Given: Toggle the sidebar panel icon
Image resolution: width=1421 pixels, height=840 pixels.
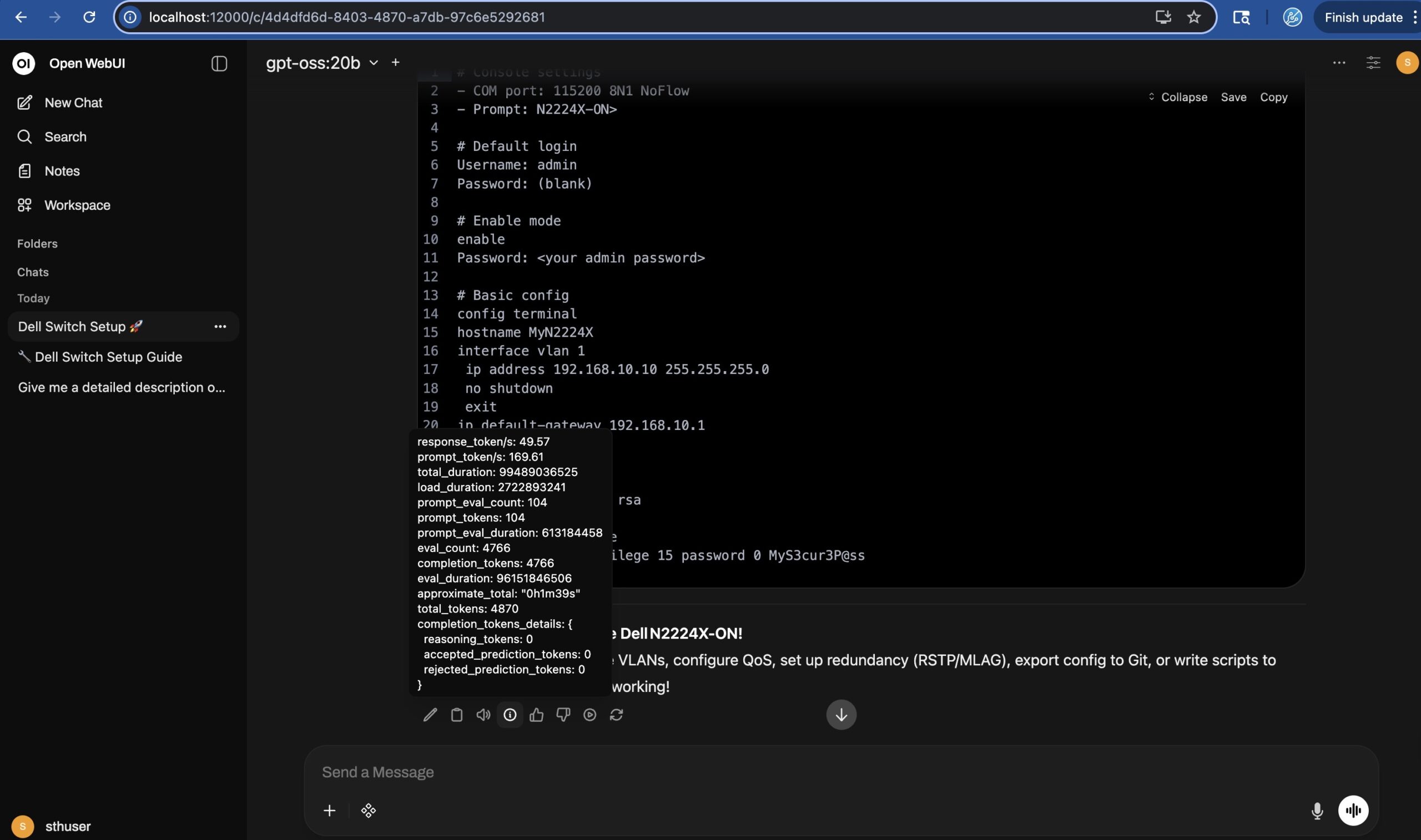Looking at the screenshot, I should coord(219,63).
